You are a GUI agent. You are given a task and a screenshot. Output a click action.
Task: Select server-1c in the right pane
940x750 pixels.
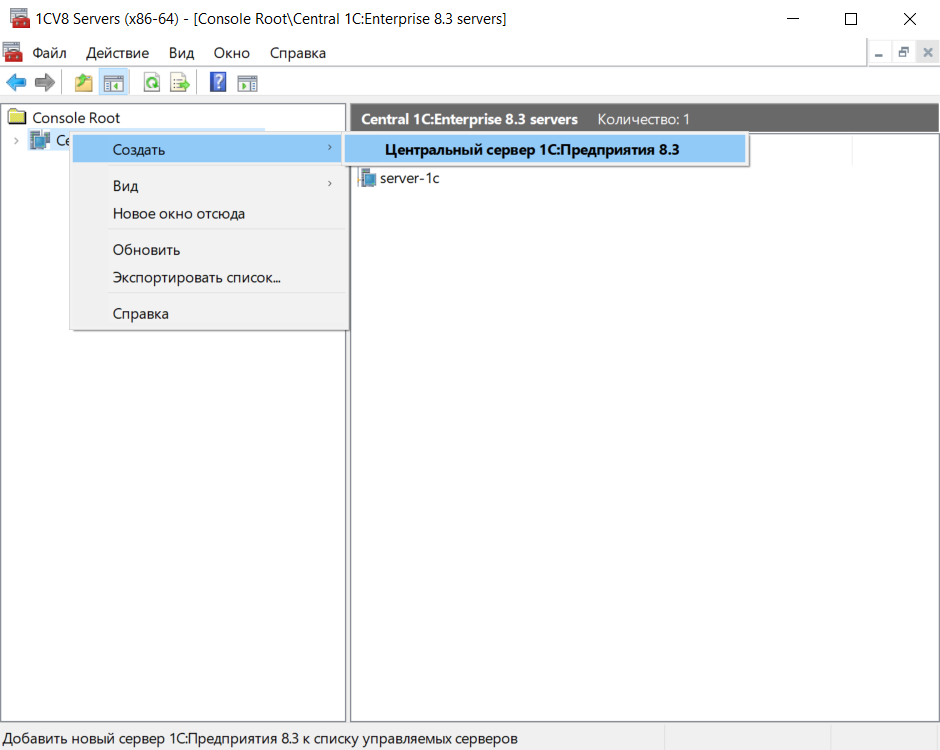(x=409, y=178)
